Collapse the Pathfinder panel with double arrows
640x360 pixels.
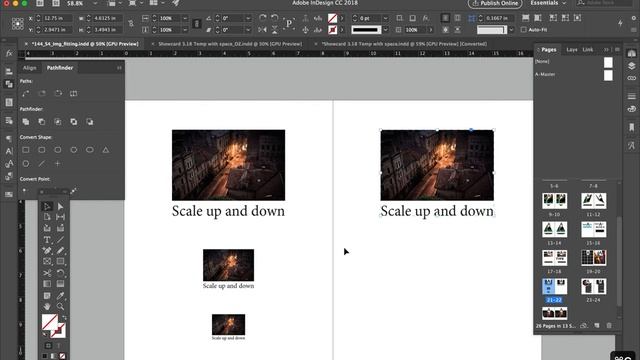pyautogui.click(x=119, y=68)
